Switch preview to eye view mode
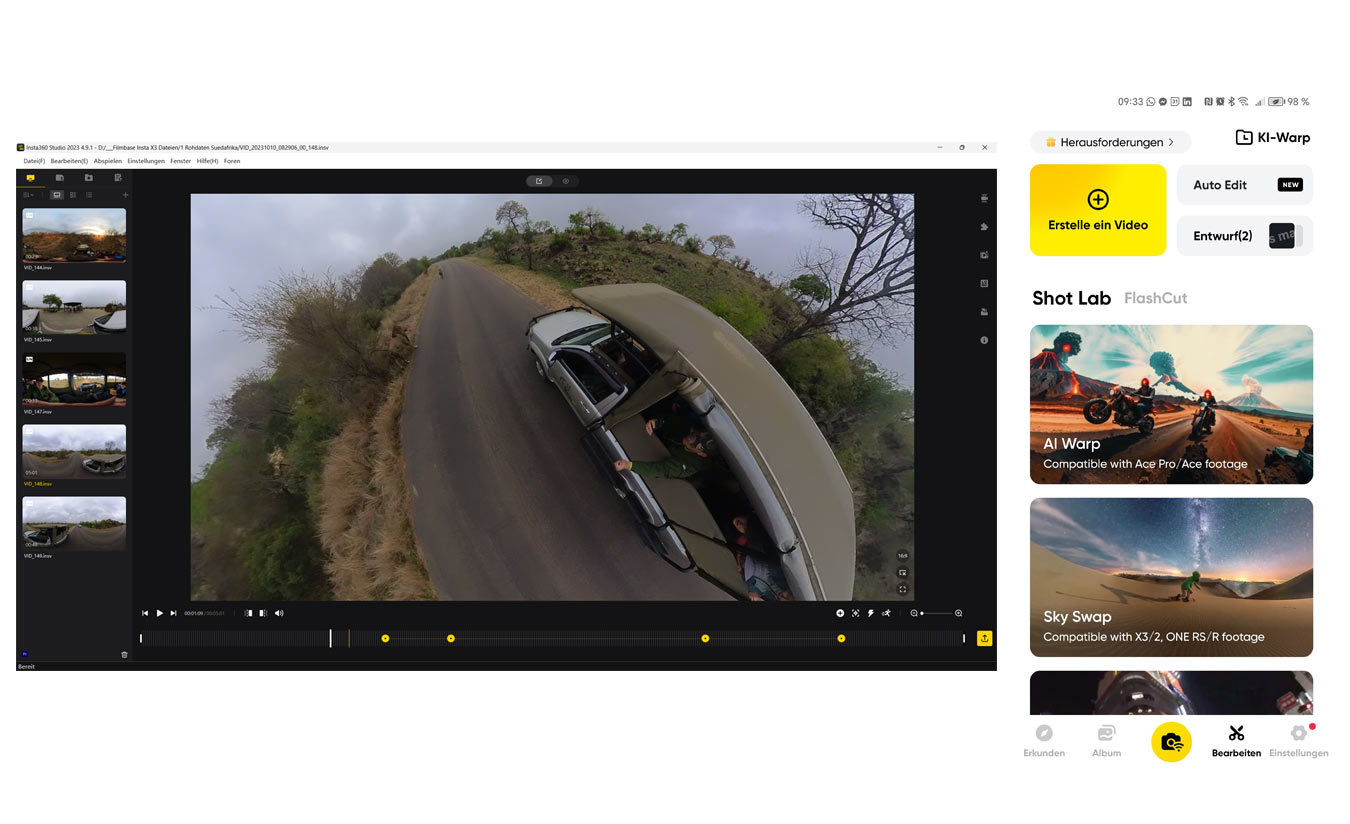1350x824 pixels. pos(566,181)
